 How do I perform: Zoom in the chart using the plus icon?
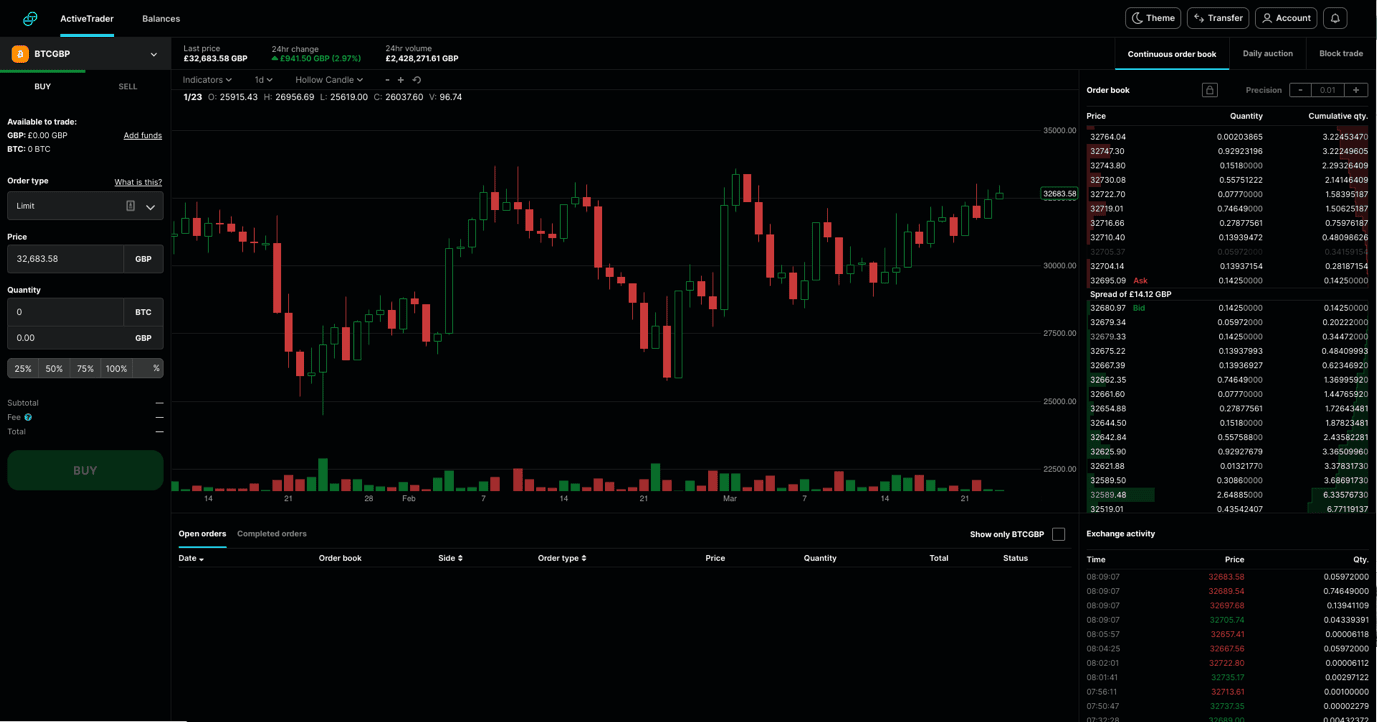pos(401,80)
